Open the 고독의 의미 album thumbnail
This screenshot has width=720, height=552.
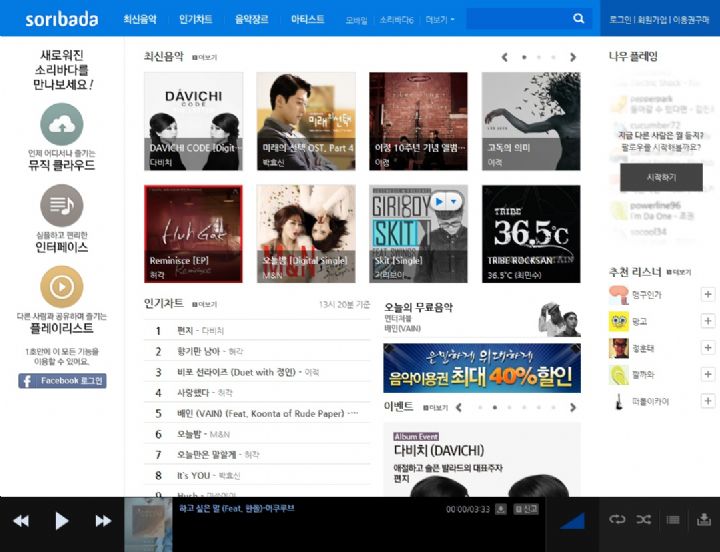tap(531, 121)
